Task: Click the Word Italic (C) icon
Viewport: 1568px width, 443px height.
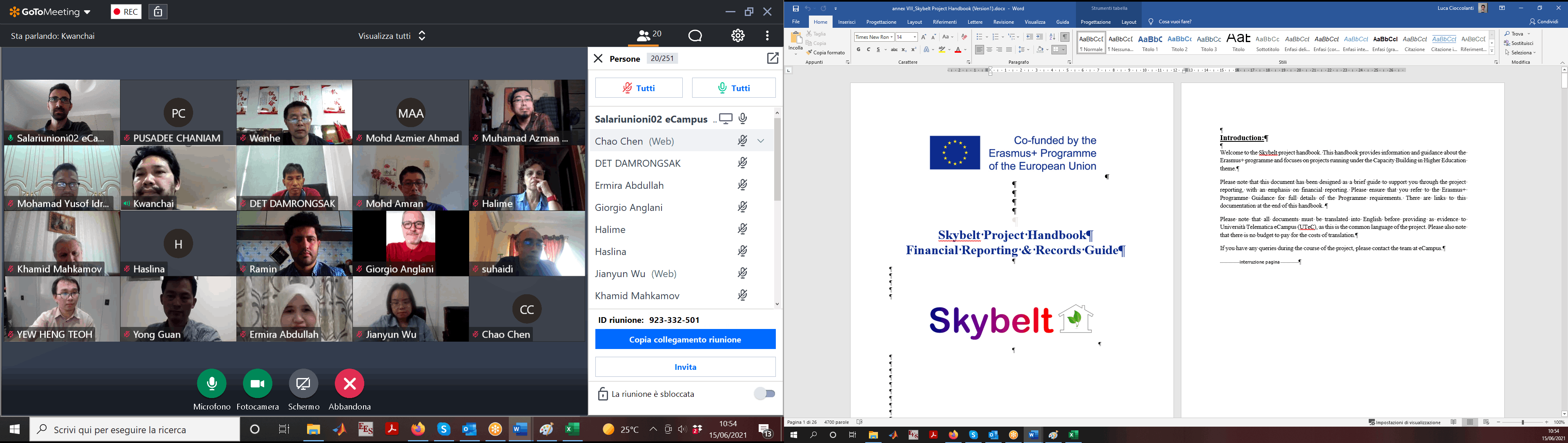Action: click(x=869, y=49)
